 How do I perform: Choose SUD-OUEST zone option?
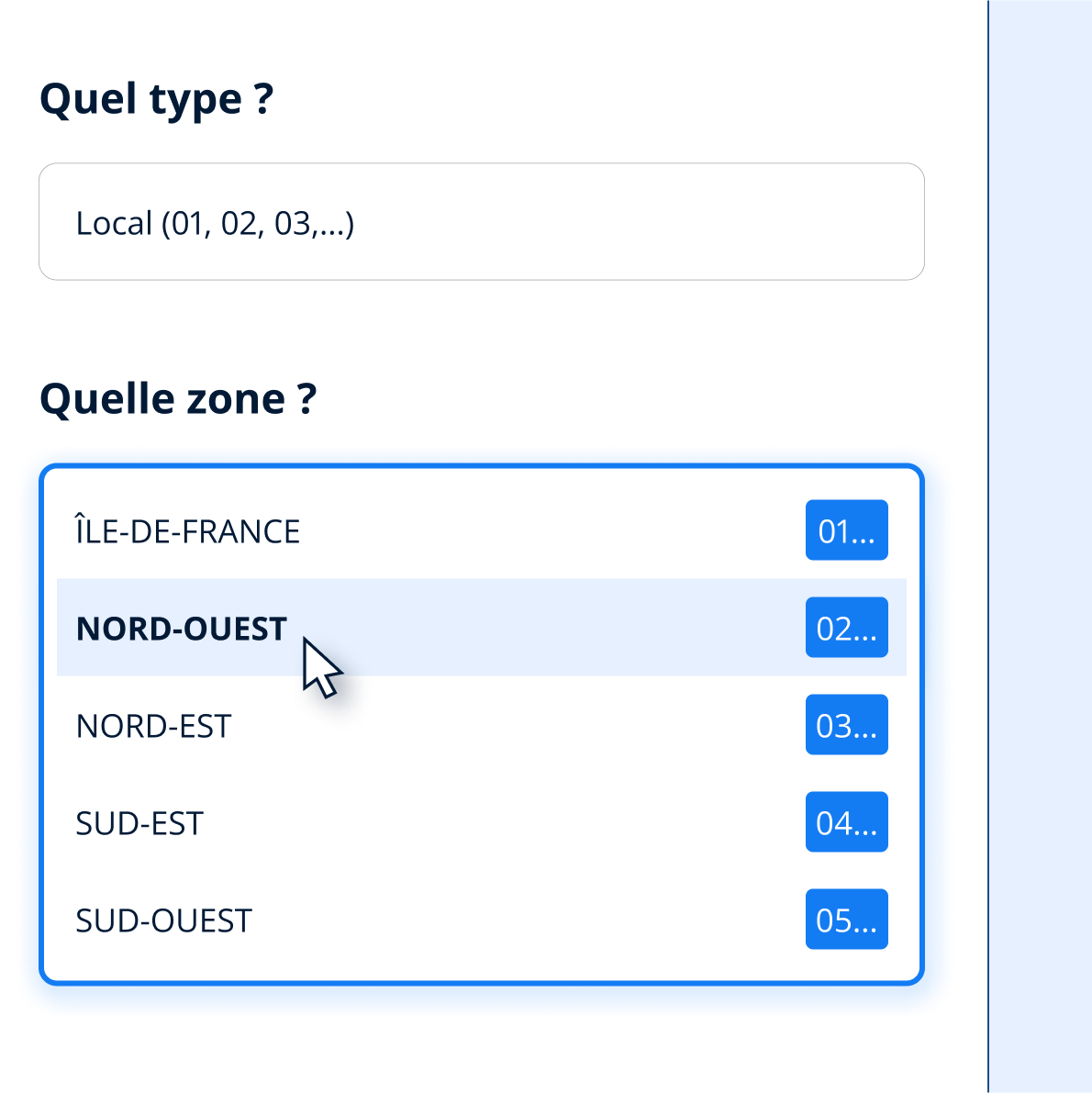point(163,920)
